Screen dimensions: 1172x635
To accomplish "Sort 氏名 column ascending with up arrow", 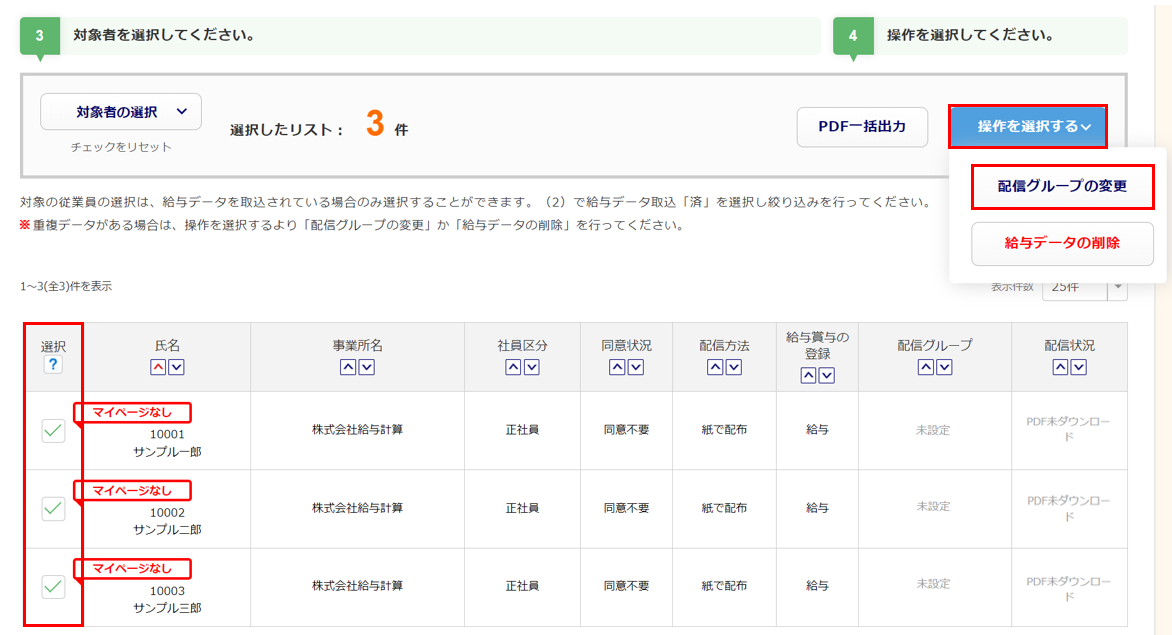I will tap(158, 367).
